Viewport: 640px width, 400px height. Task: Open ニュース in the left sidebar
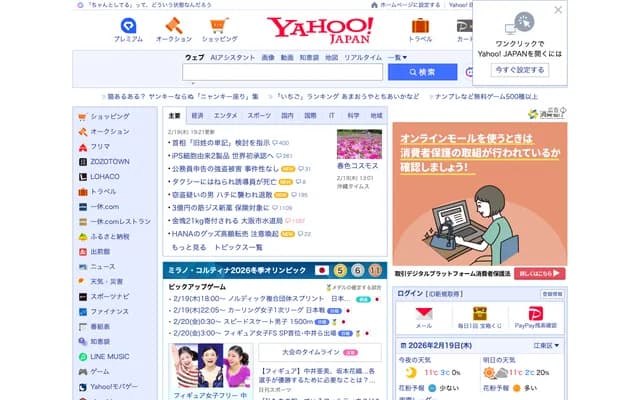(x=103, y=267)
